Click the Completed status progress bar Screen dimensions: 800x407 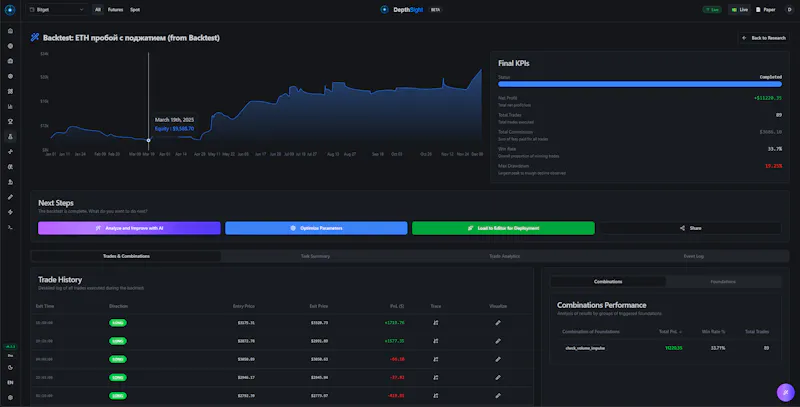point(640,84)
